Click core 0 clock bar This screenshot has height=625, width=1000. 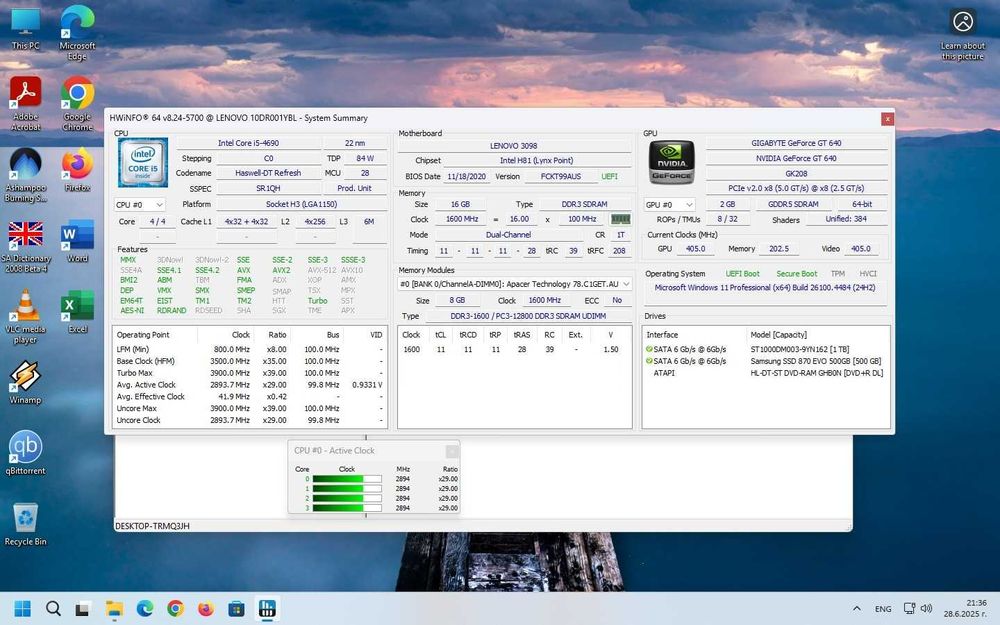(x=346, y=478)
